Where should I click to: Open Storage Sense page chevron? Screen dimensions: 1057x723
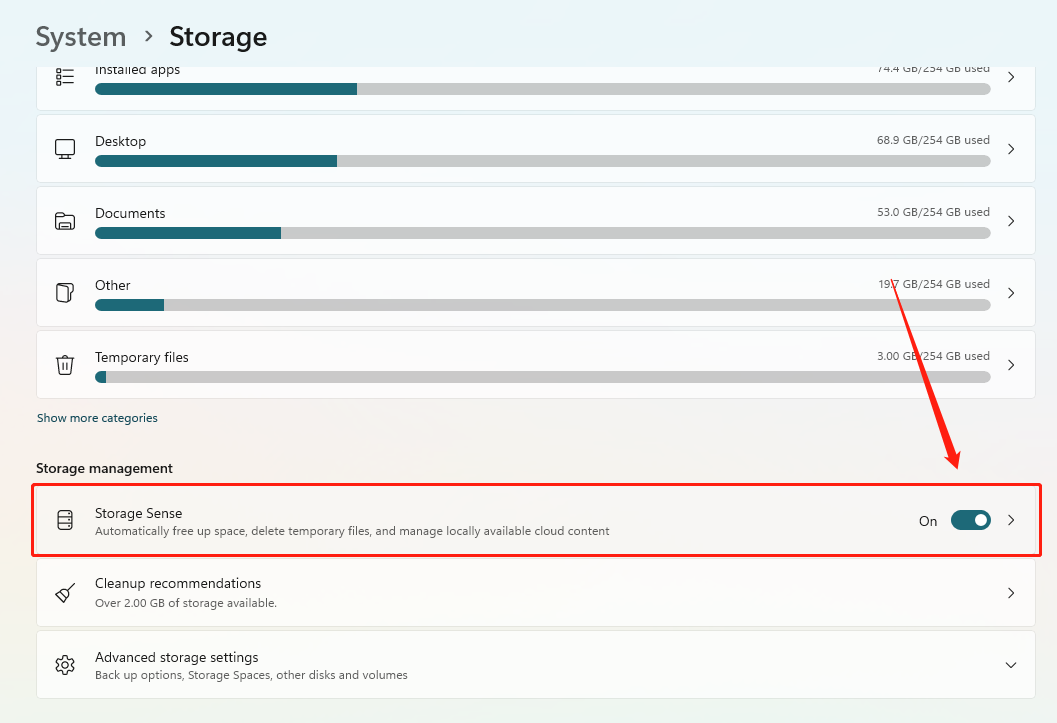point(1011,520)
